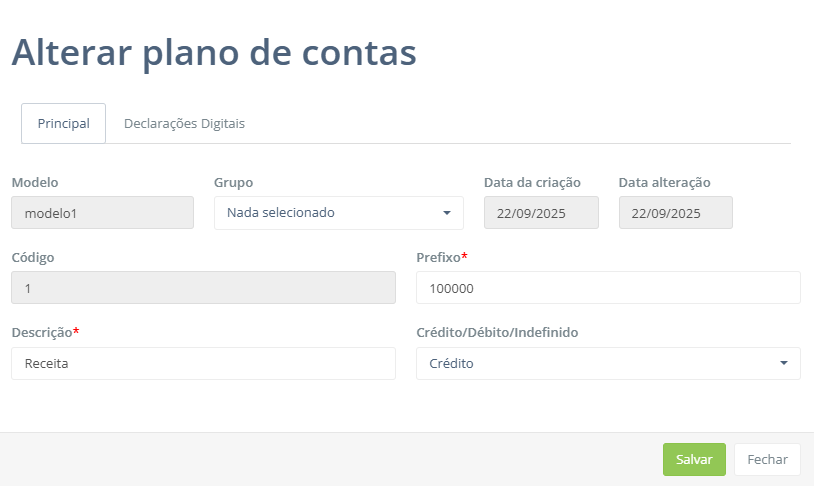The image size is (814, 486).
Task: Click the Salvar button
Action: pyautogui.click(x=694, y=460)
